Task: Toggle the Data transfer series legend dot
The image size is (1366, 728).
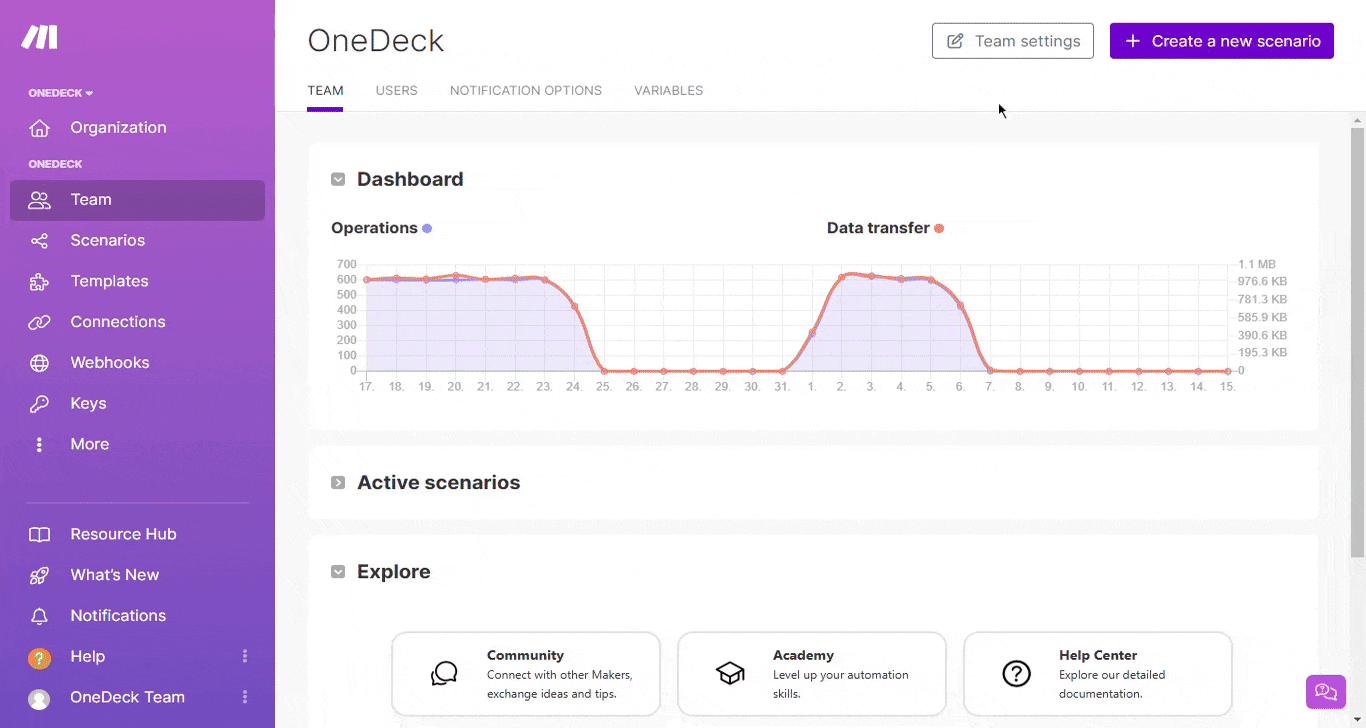Action: [939, 229]
